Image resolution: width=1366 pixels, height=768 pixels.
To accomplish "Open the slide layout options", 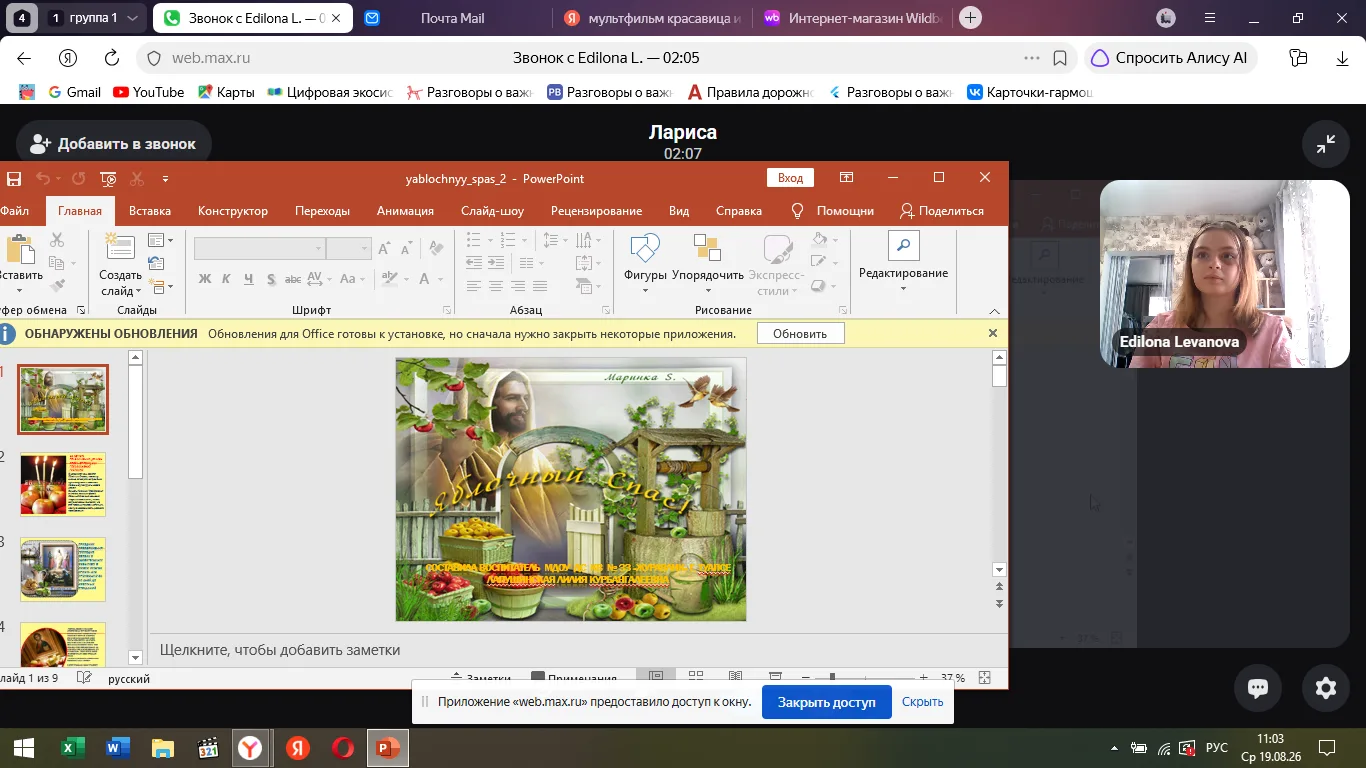I will [160, 240].
